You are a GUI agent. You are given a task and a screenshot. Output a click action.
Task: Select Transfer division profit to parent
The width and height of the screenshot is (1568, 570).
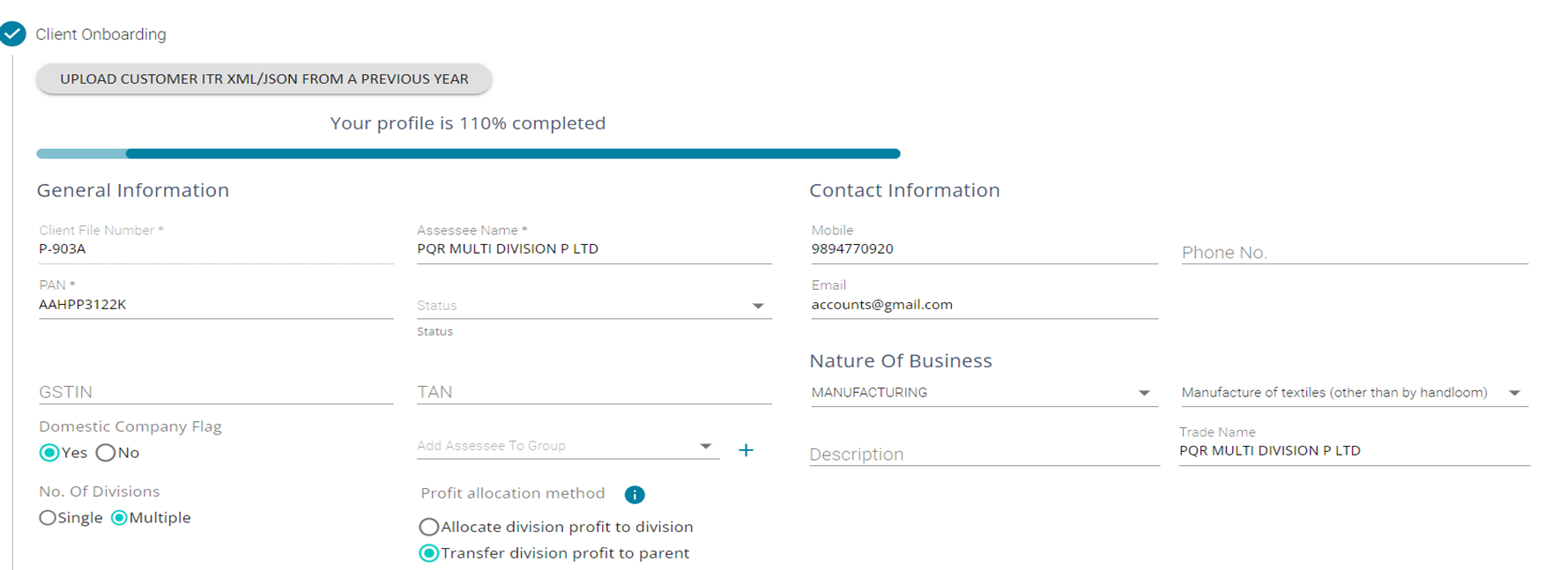(429, 553)
